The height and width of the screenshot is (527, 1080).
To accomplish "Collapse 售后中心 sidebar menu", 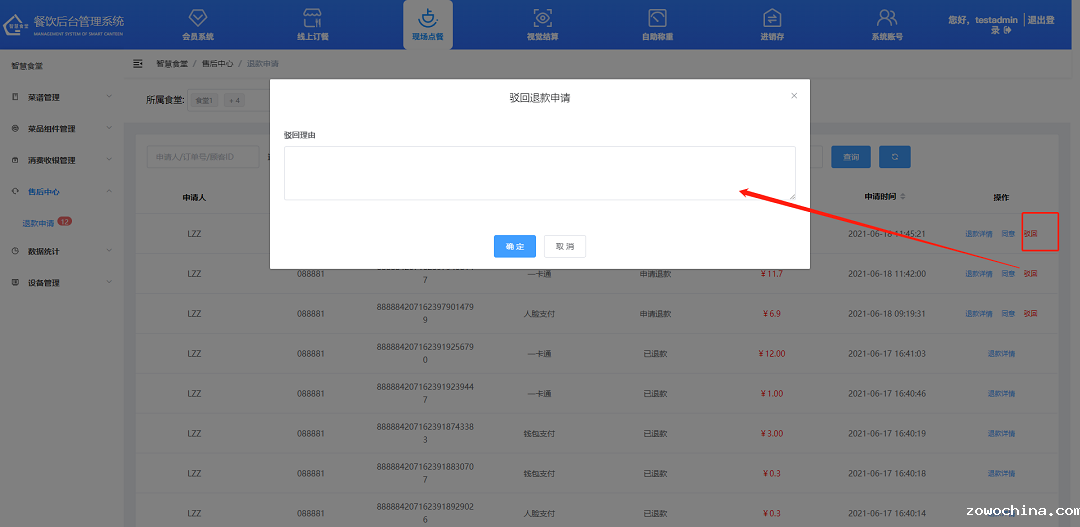I will [62, 191].
